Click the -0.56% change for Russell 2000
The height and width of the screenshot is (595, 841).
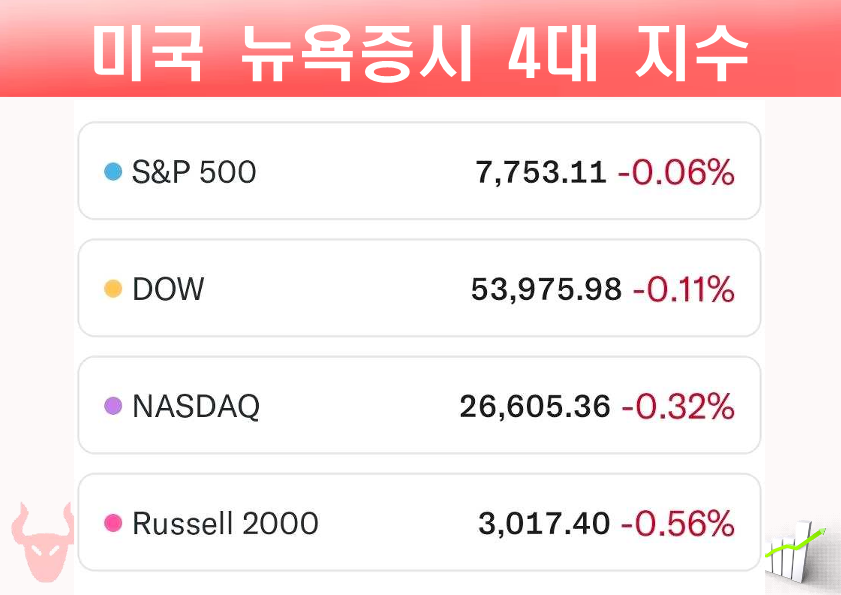(677, 523)
